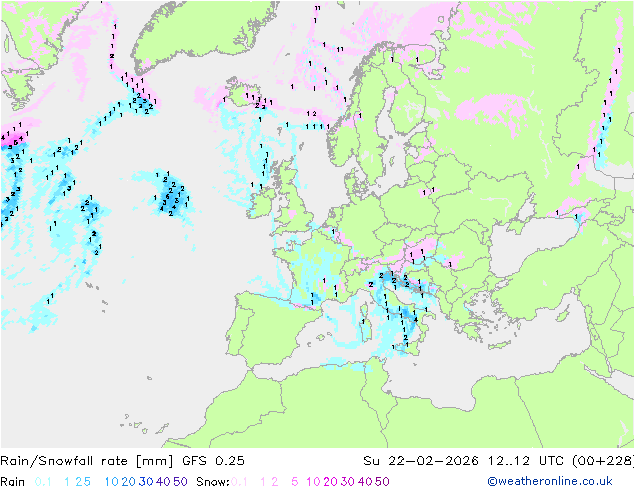634x490 pixels.
Task: Click the Snow legend value 30
Action: (x=347, y=482)
